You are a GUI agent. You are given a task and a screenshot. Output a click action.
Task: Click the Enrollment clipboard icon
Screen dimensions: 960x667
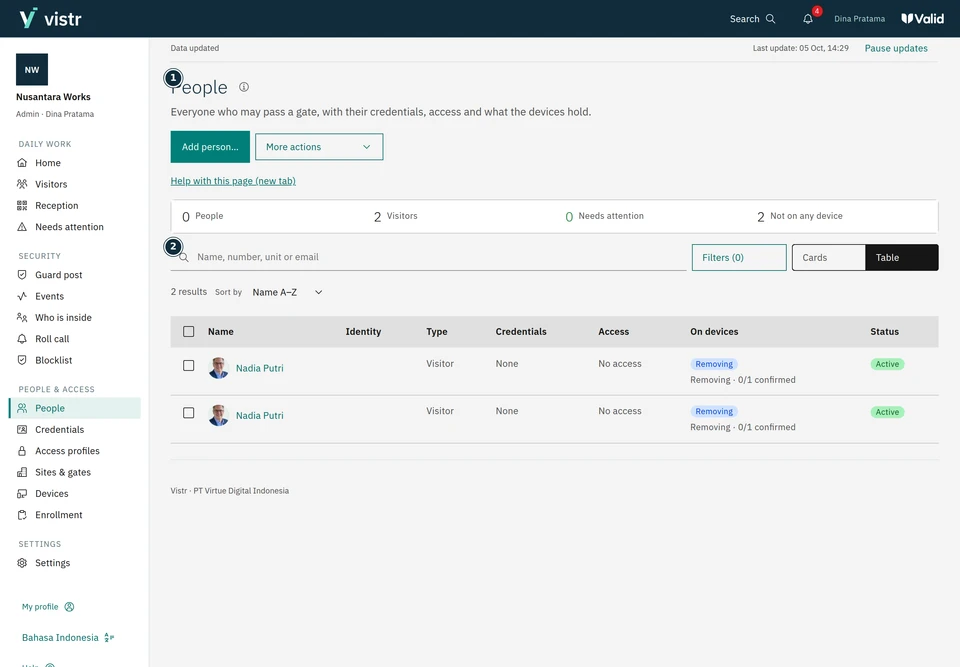(22, 515)
